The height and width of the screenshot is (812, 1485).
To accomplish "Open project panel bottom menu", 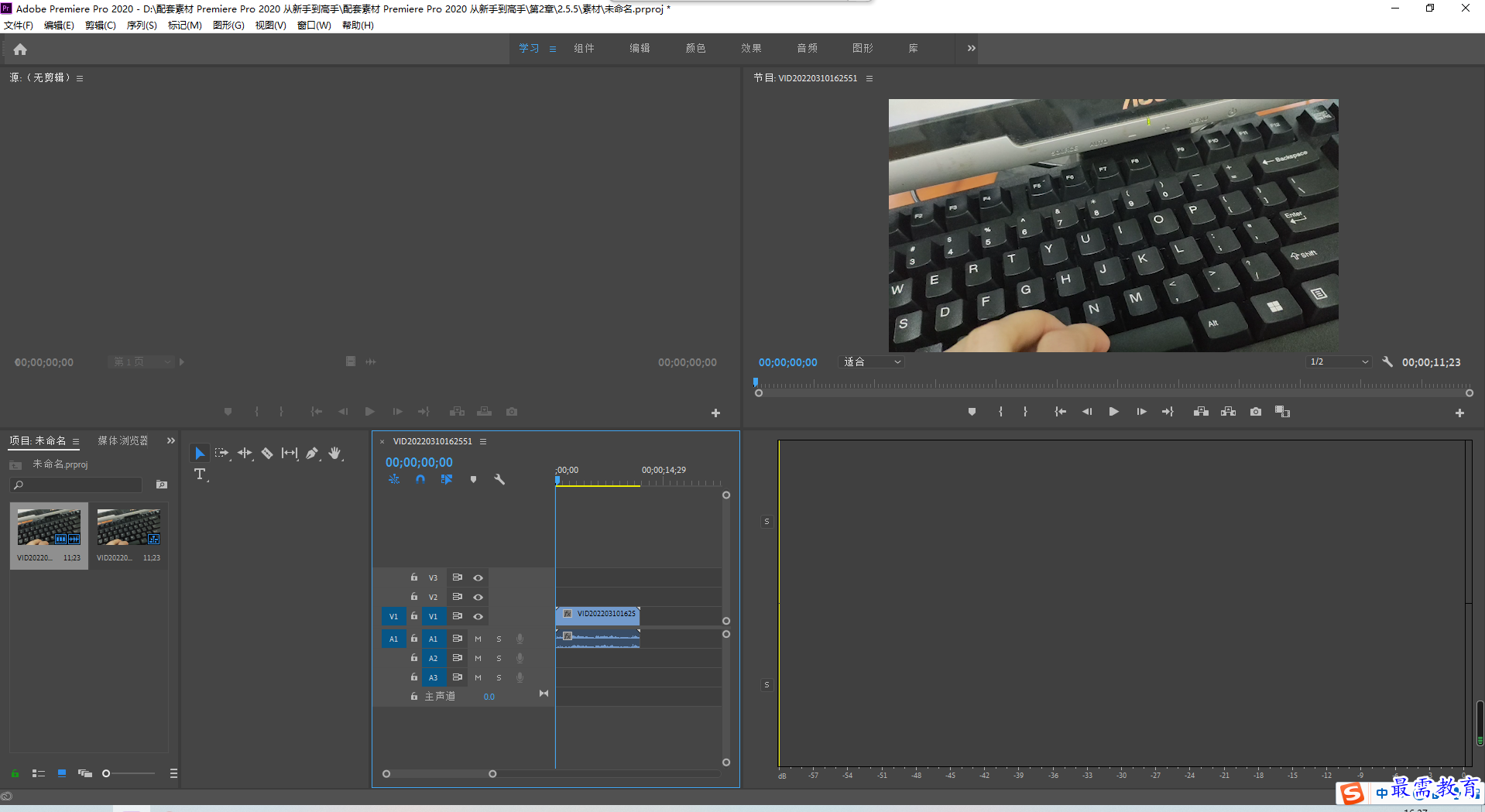I will tap(173, 773).
